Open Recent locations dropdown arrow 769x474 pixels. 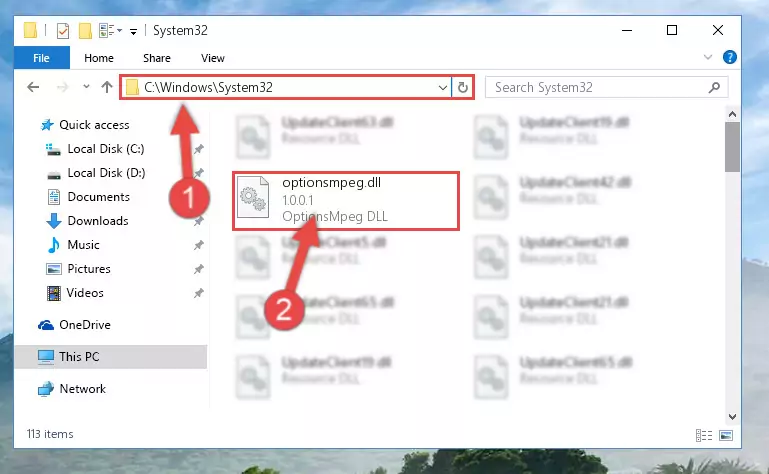click(86, 87)
